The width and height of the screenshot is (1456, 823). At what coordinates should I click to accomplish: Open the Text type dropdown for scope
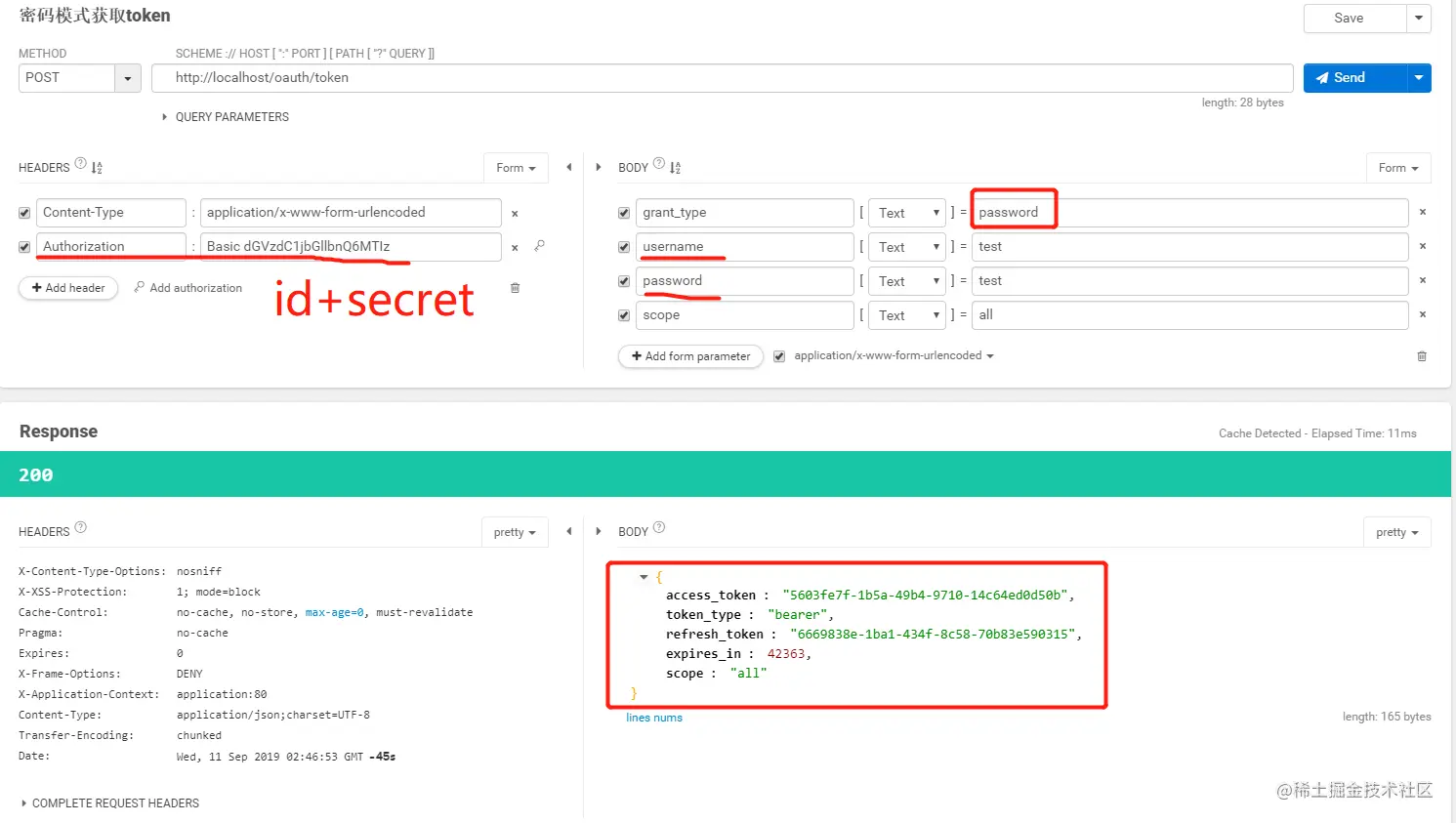point(907,315)
